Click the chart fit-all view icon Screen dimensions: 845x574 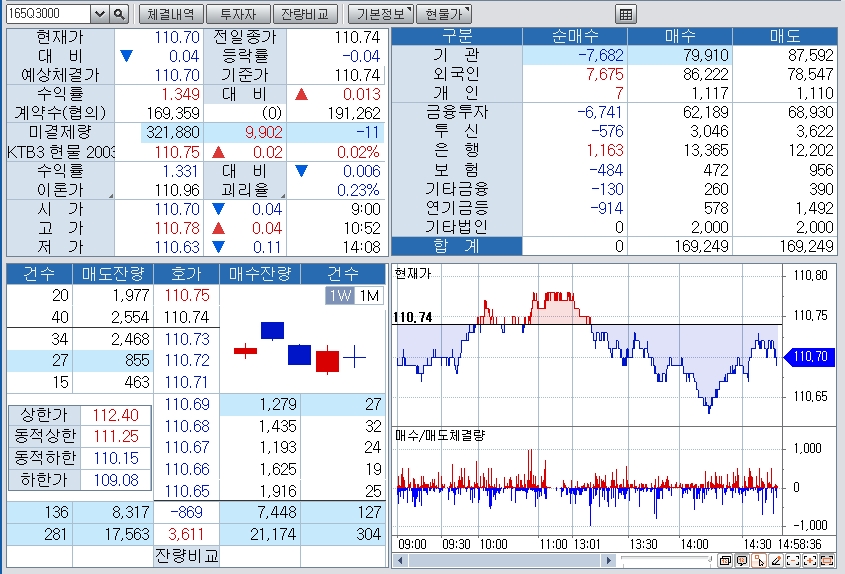click(x=827, y=561)
